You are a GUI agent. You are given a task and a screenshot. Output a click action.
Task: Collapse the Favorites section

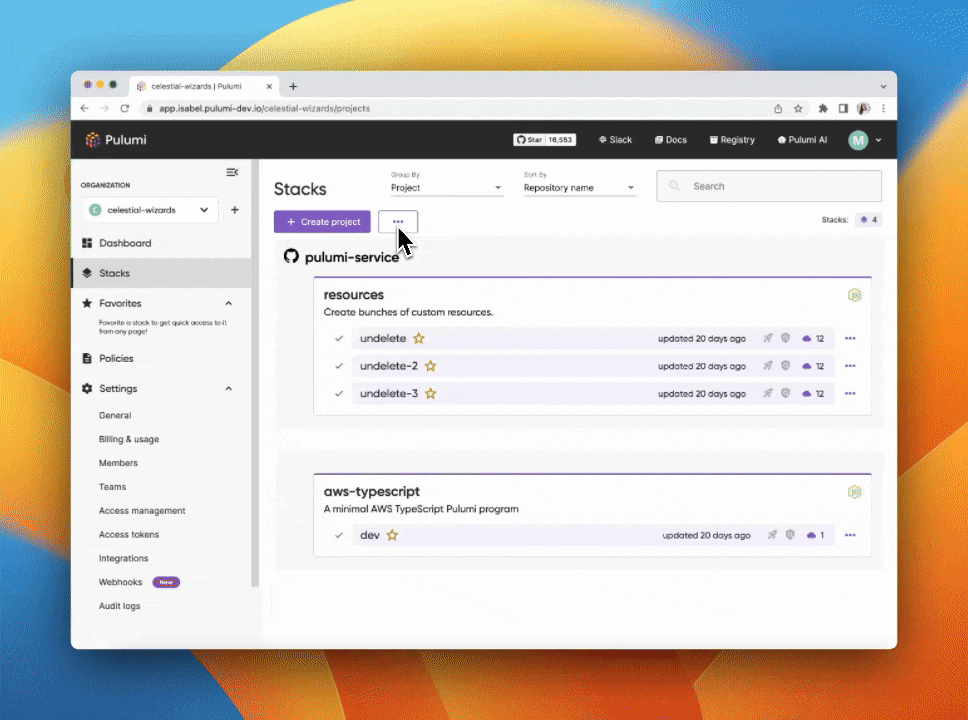coord(228,303)
